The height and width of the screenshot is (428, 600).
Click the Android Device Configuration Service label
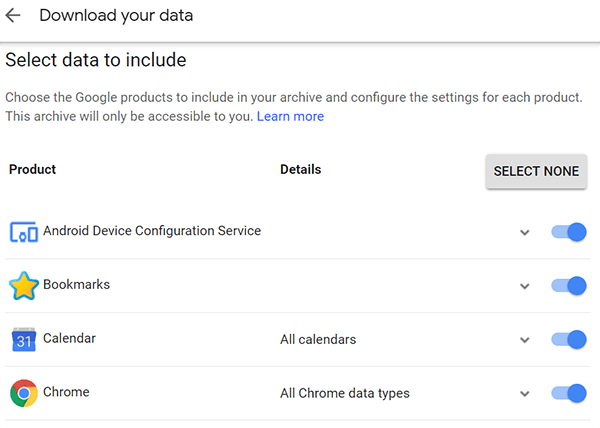(151, 231)
